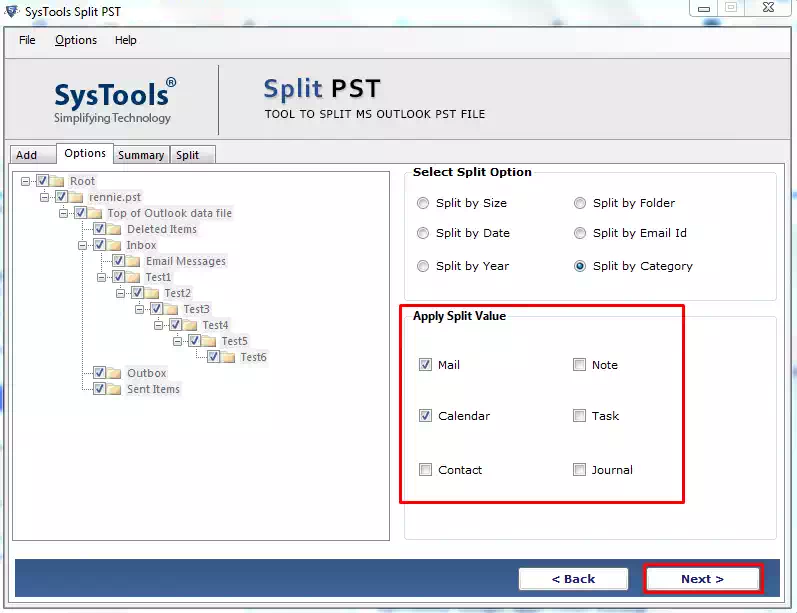Open the Options menu
The height and width of the screenshot is (613, 797).
76,40
